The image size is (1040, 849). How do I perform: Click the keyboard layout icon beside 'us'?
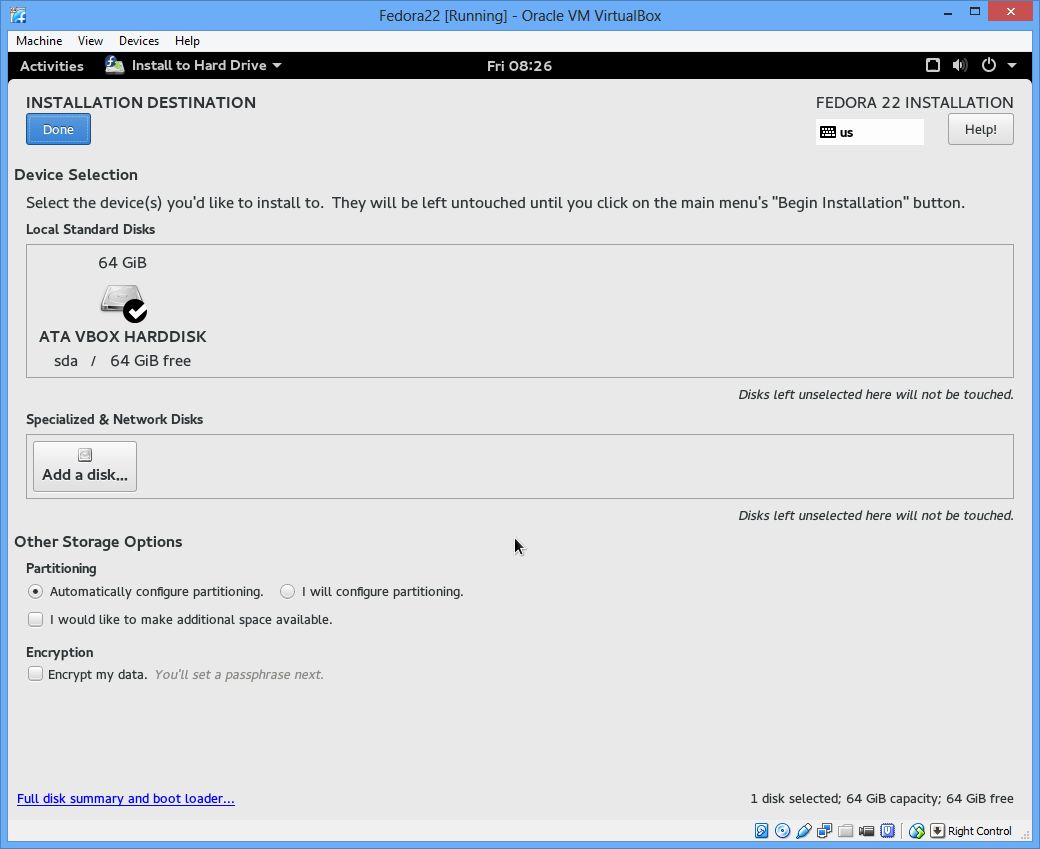828,132
